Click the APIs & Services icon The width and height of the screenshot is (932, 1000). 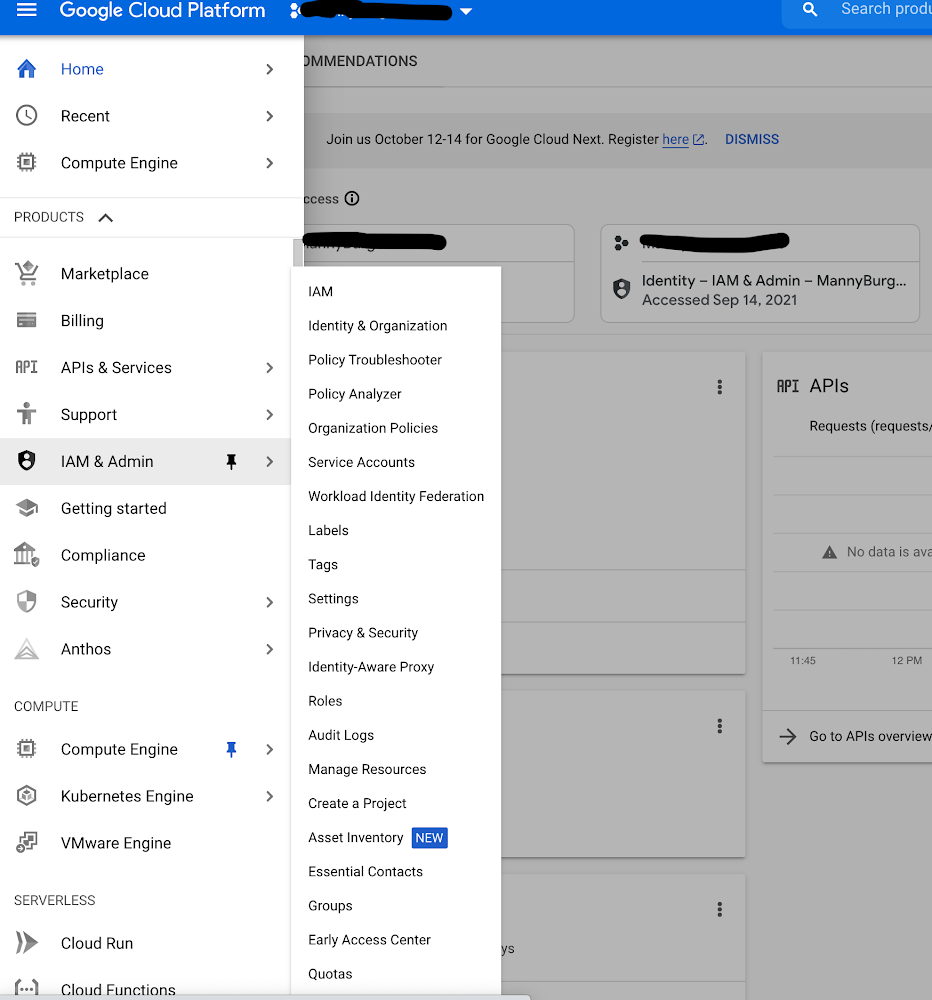pyautogui.click(x=26, y=367)
